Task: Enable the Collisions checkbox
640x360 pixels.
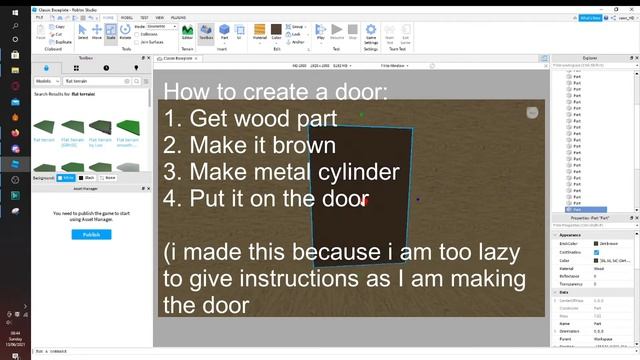Action: coord(137,34)
